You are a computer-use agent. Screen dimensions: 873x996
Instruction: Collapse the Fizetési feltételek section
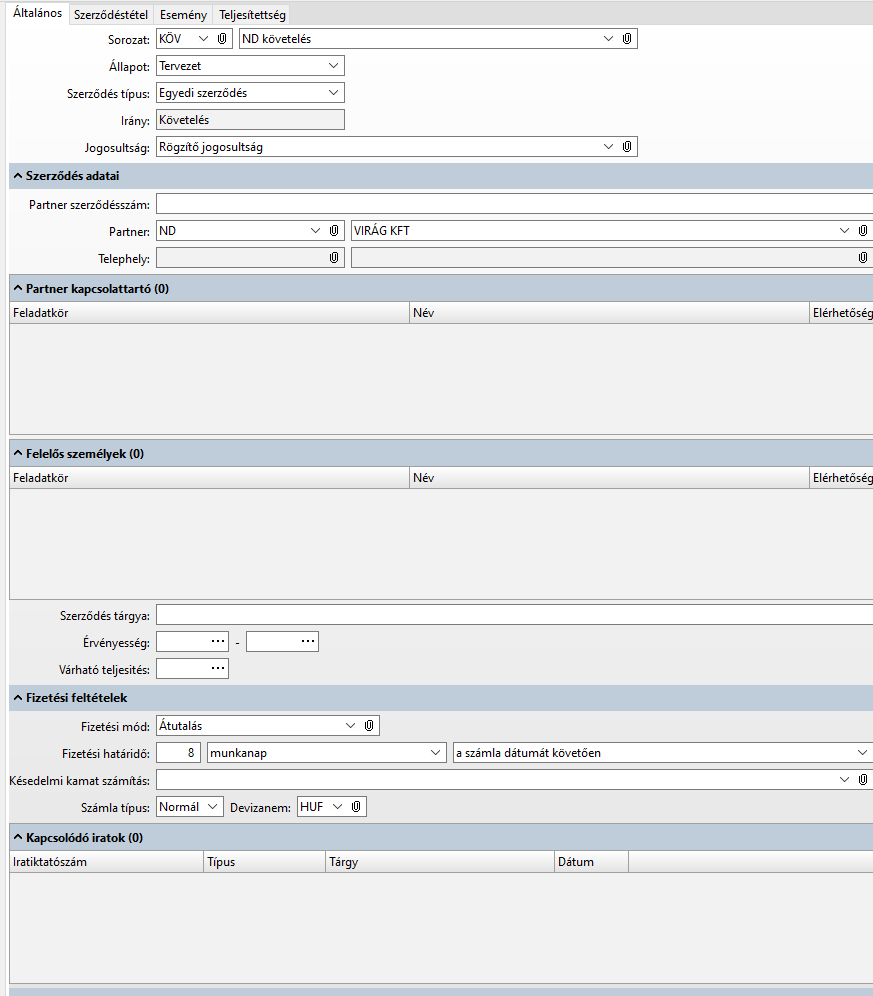click(x=18, y=697)
